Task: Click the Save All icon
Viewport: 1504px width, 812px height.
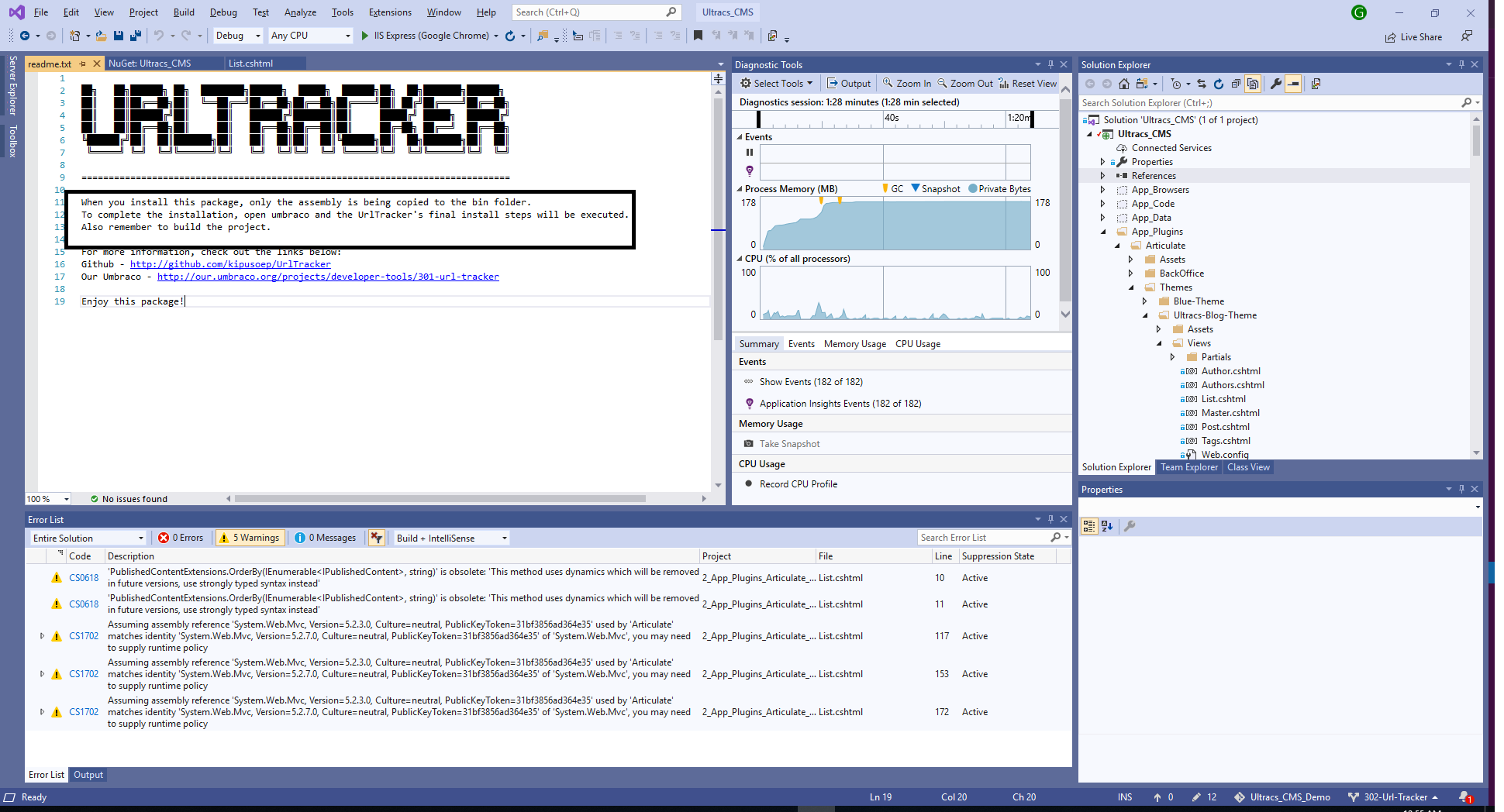Action: click(x=136, y=36)
